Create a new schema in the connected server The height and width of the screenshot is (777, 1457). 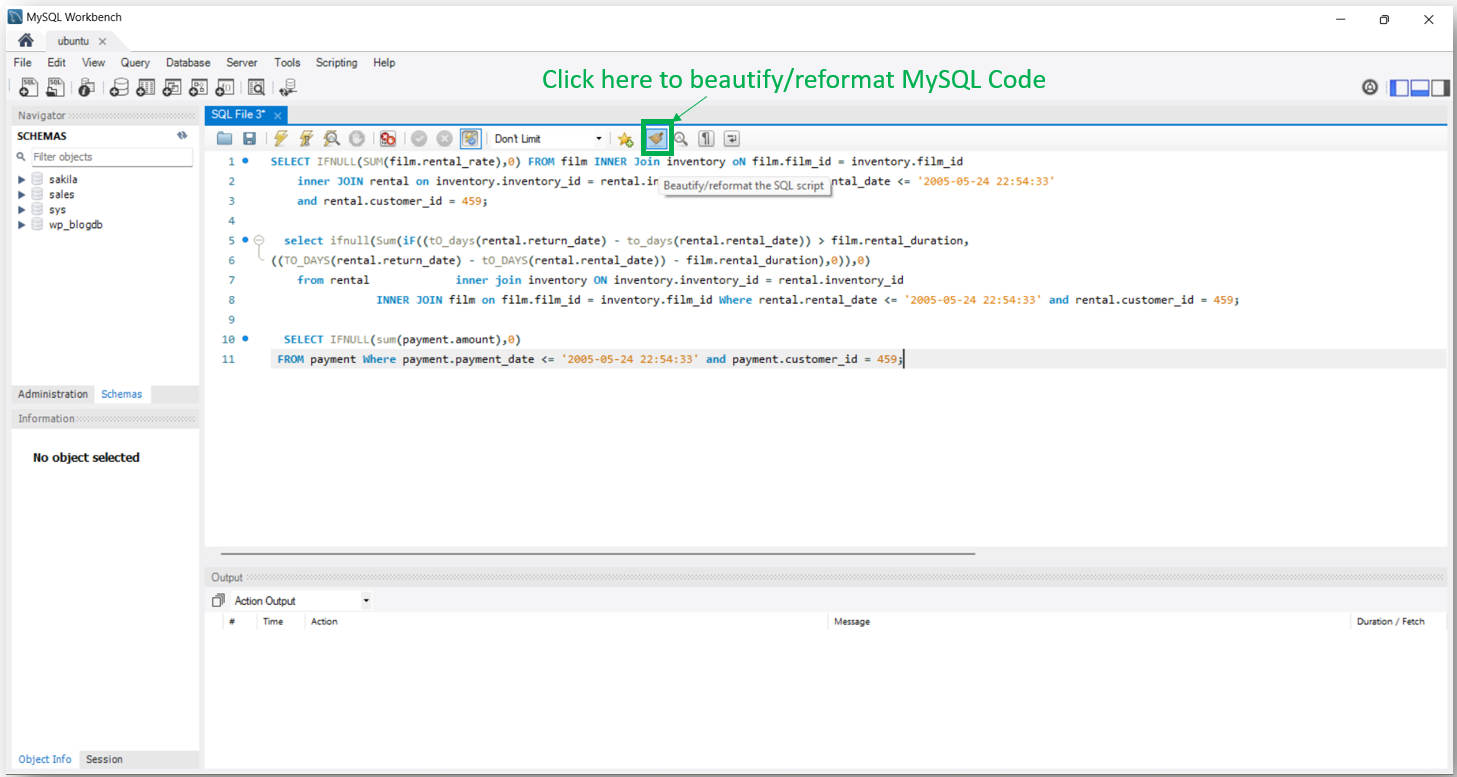point(119,87)
